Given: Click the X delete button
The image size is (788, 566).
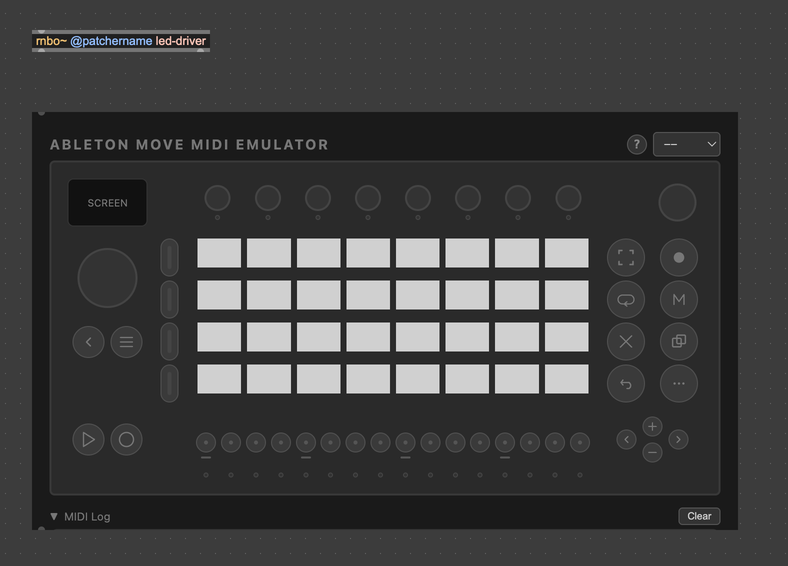Looking at the screenshot, I should tap(626, 341).
